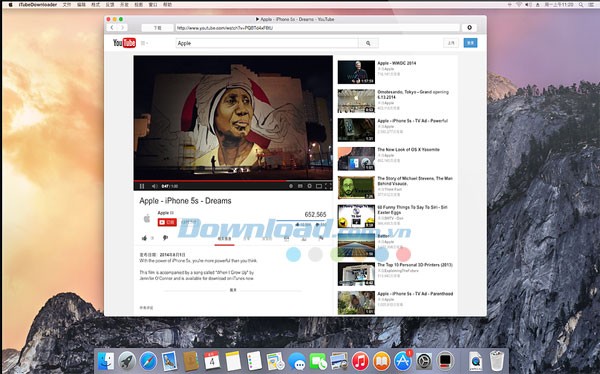This screenshot has width=600, height=374.
Task: Subscribe with the red subscribe button
Action: click(167, 222)
